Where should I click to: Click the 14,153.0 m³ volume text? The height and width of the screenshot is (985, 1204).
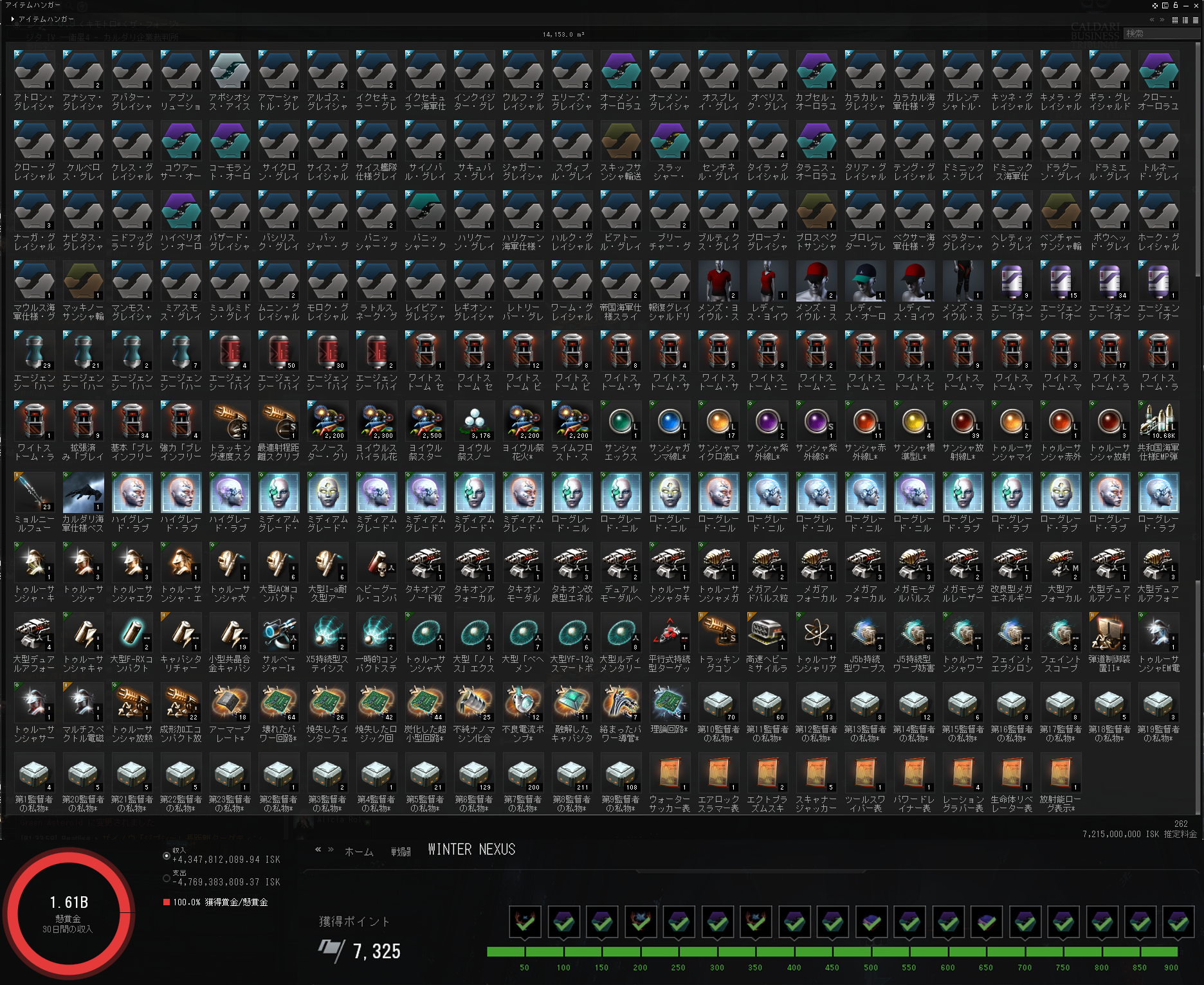563,35
